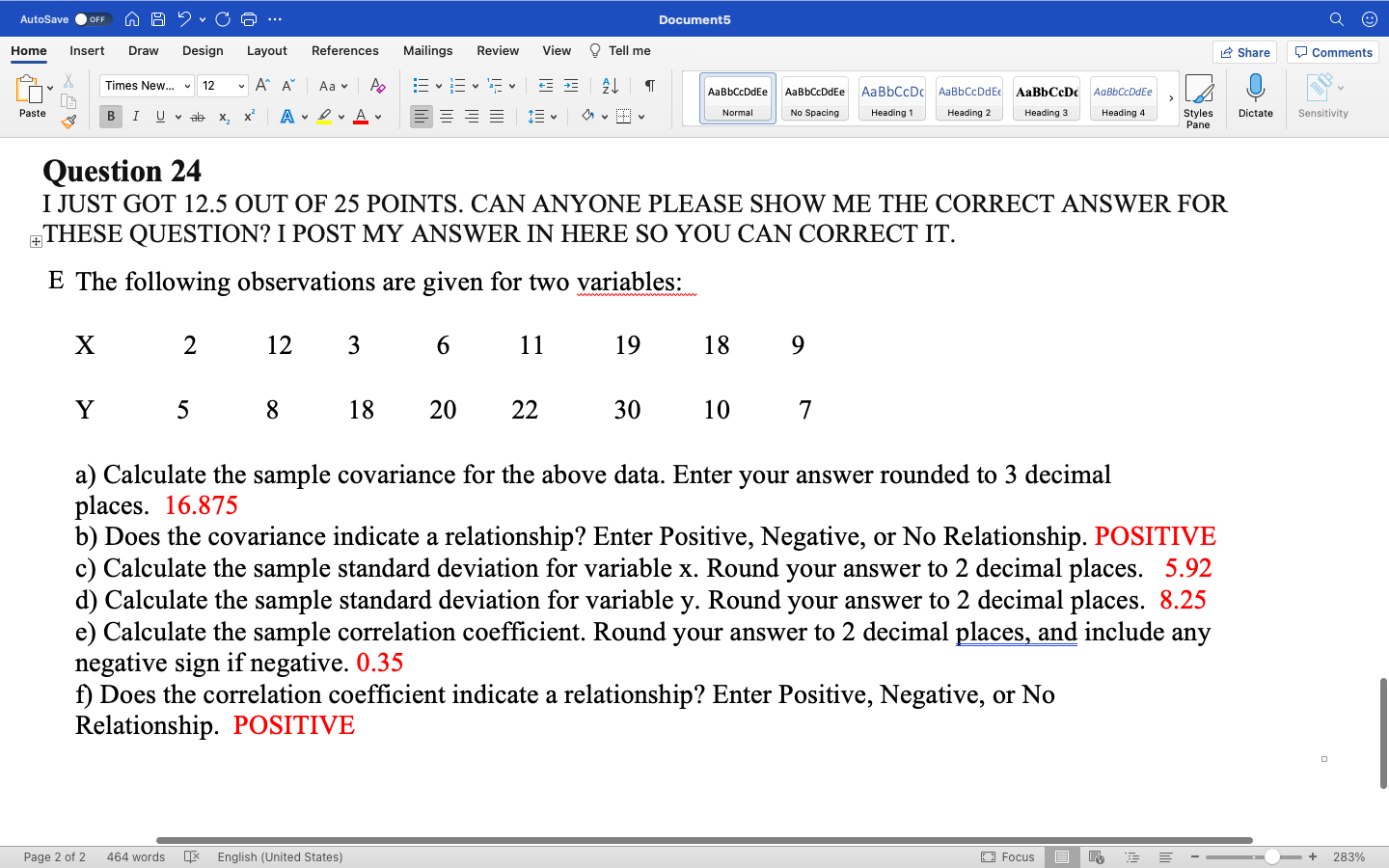1389x868 pixels.
Task: Expand the underline style arrow
Action: (x=178, y=117)
